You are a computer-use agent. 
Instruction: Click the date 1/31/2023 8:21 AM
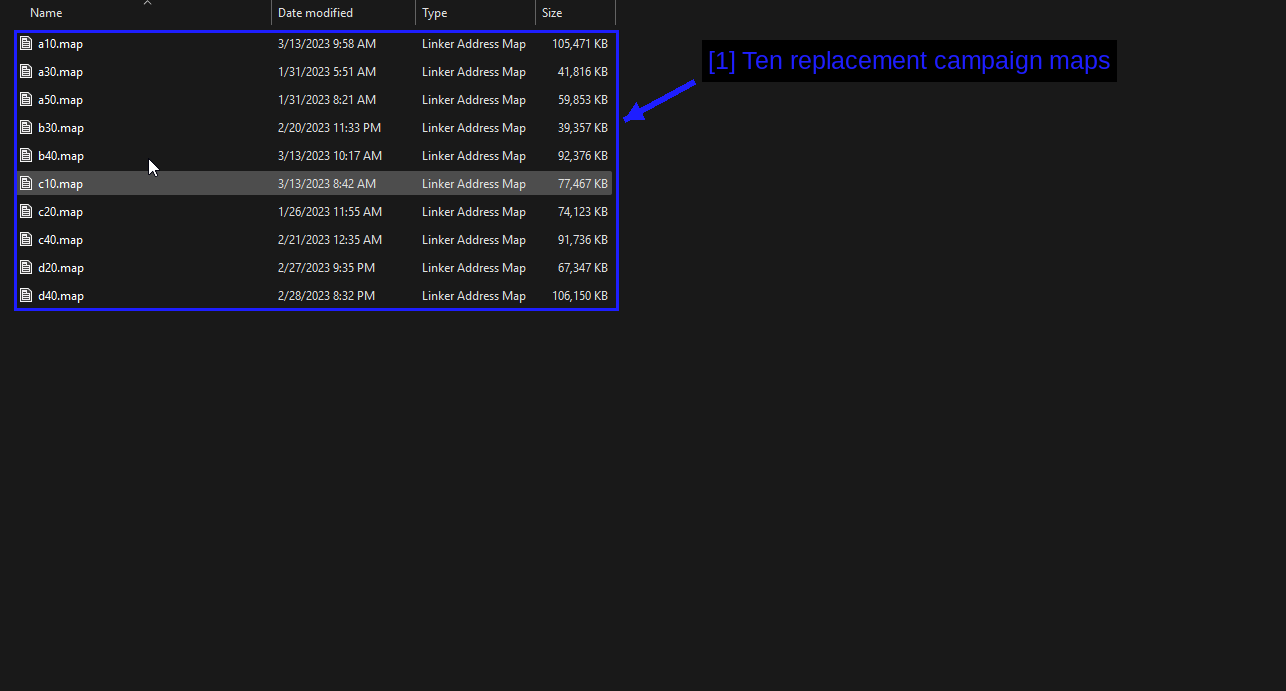[327, 100]
